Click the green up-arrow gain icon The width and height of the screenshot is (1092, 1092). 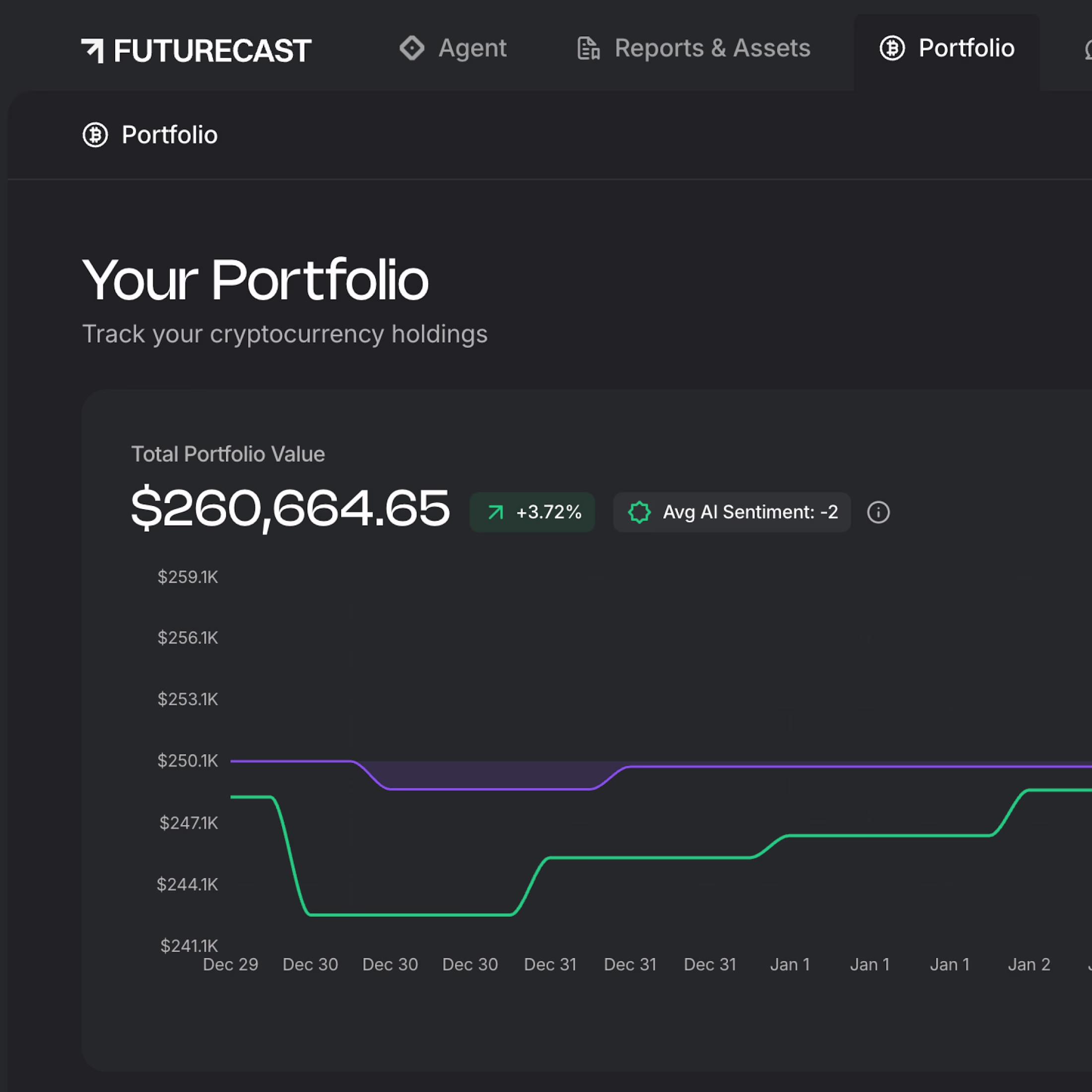click(x=495, y=512)
